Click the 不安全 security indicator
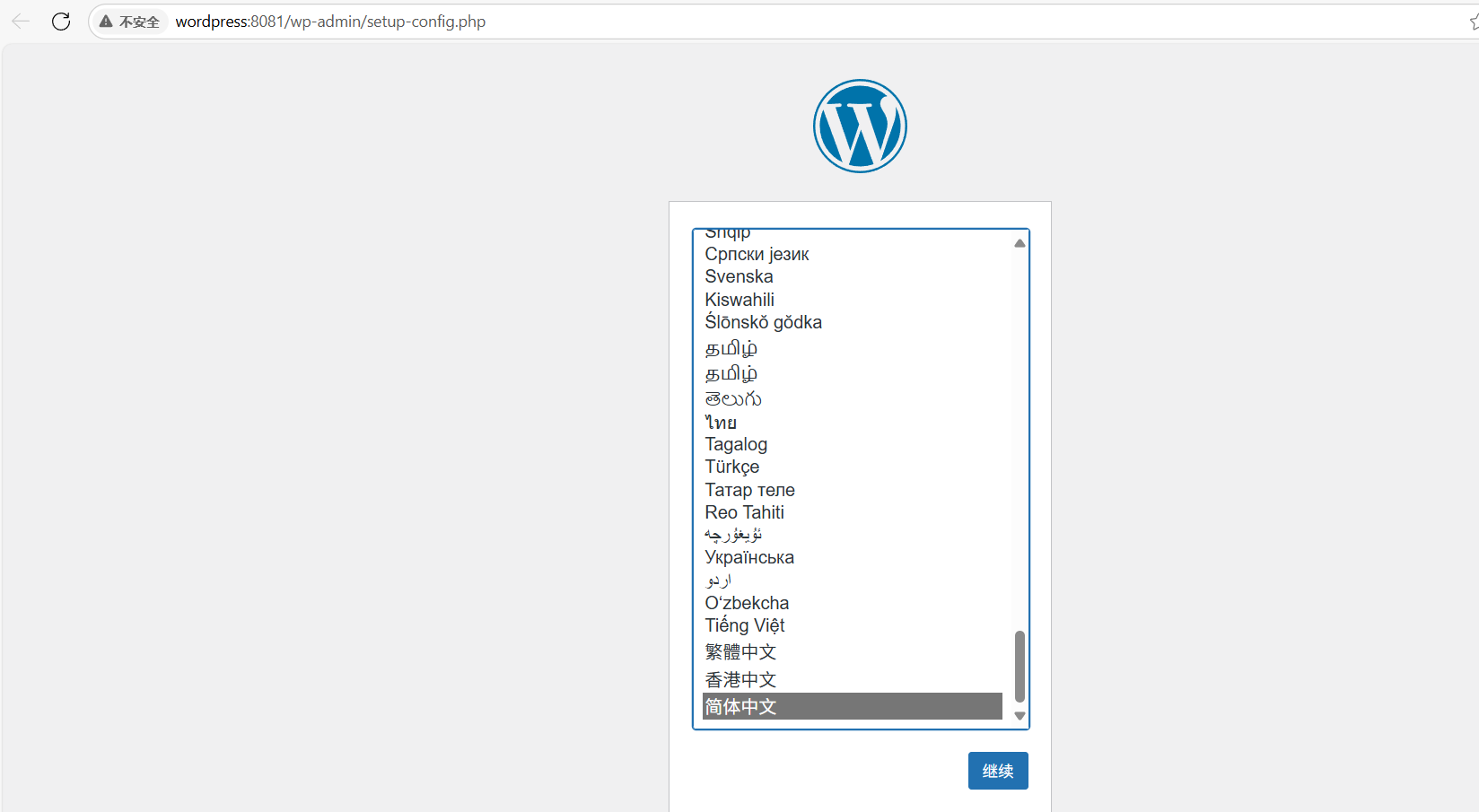 128,21
